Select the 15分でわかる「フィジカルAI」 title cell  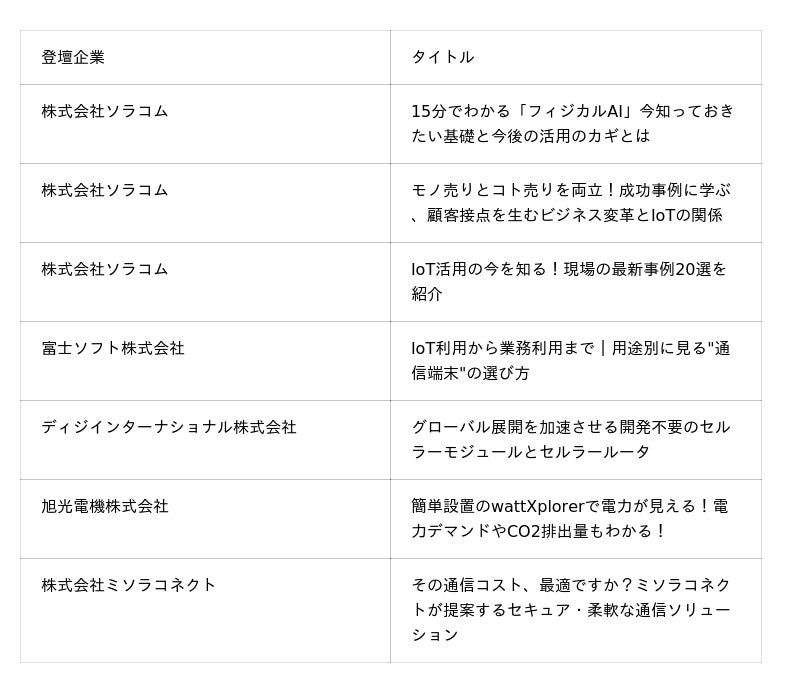572,123
